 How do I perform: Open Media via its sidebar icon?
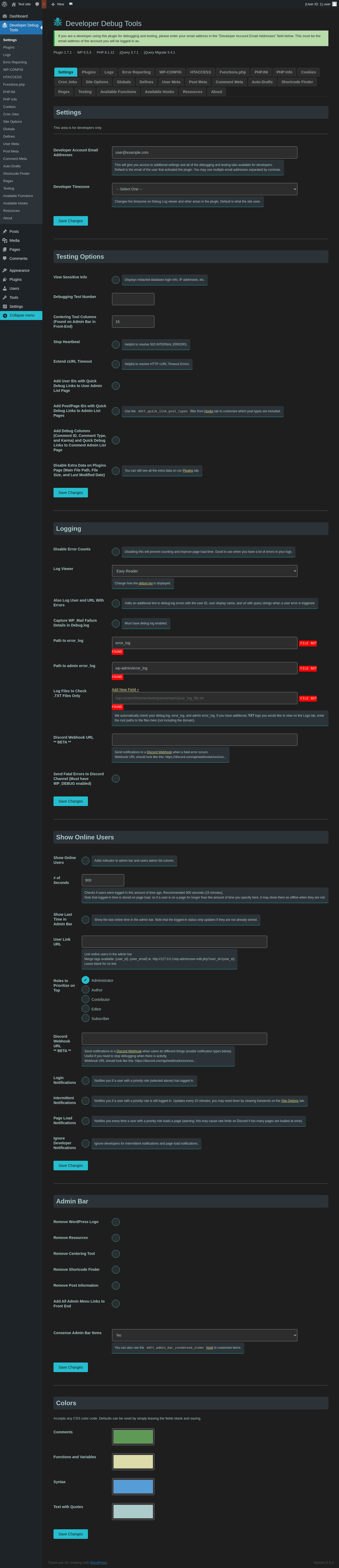coord(5,240)
